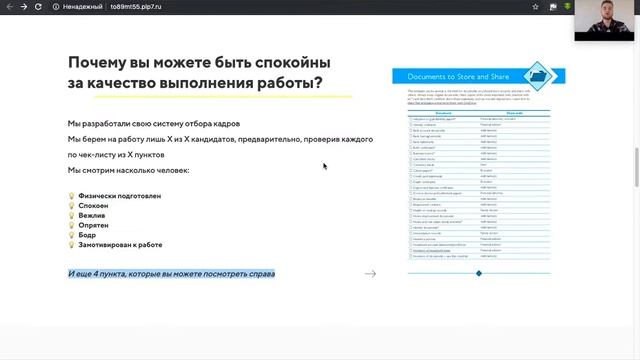Go forward with the browser forward arrow
The height and width of the screenshot is (360, 640).
tap(24, 7)
